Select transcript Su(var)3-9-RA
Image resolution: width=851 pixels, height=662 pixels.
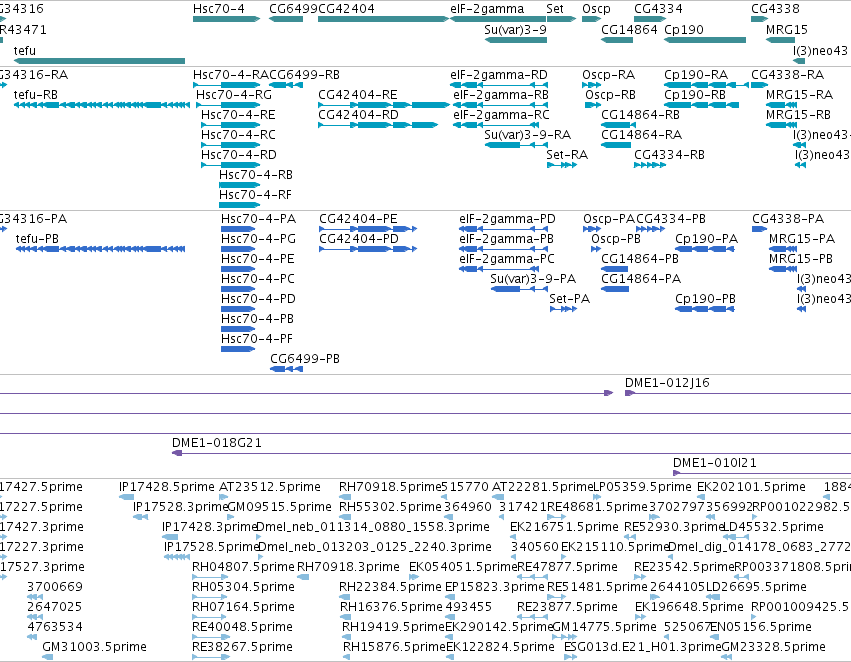[x=516, y=145]
